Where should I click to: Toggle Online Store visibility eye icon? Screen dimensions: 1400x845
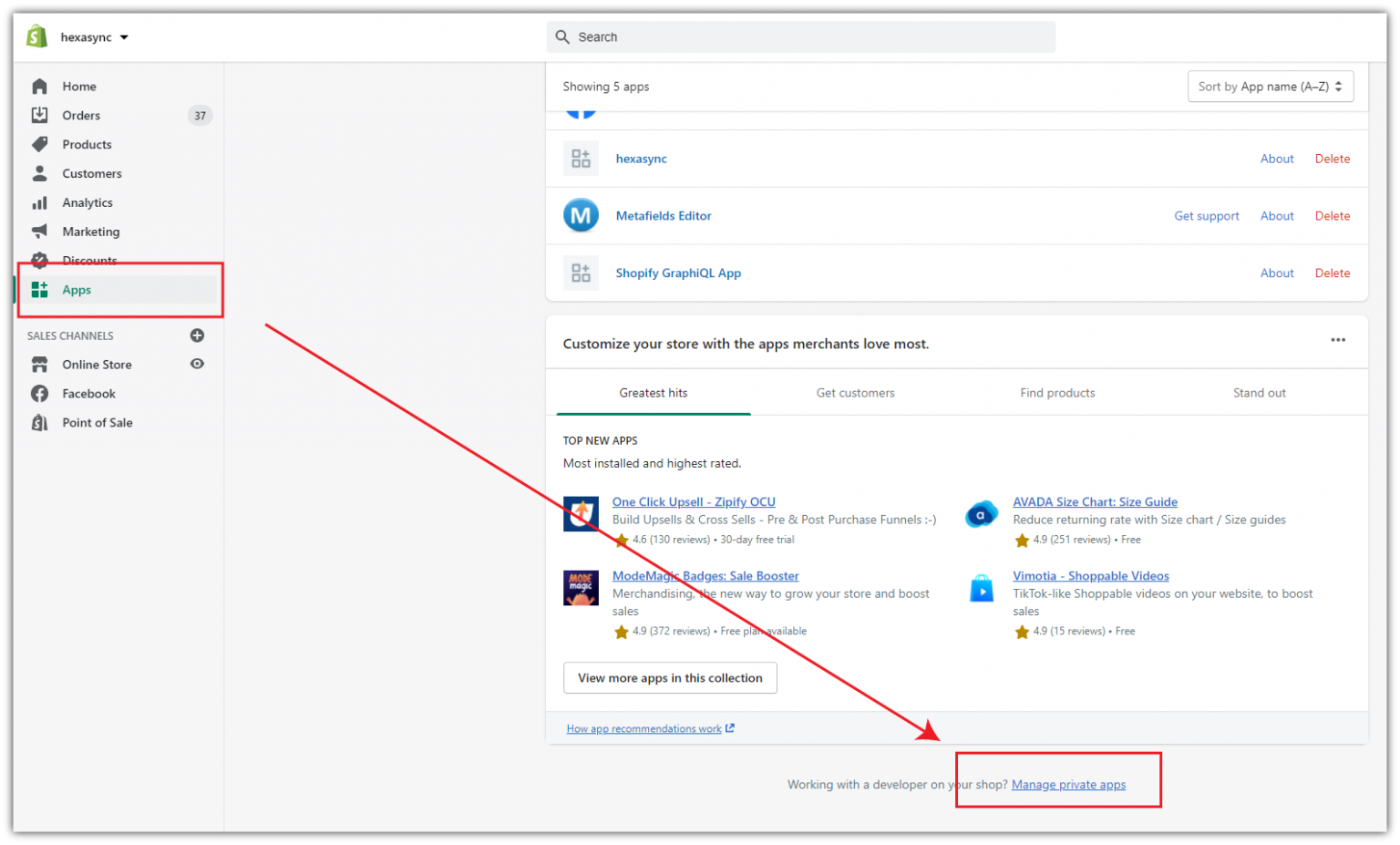pos(197,364)
